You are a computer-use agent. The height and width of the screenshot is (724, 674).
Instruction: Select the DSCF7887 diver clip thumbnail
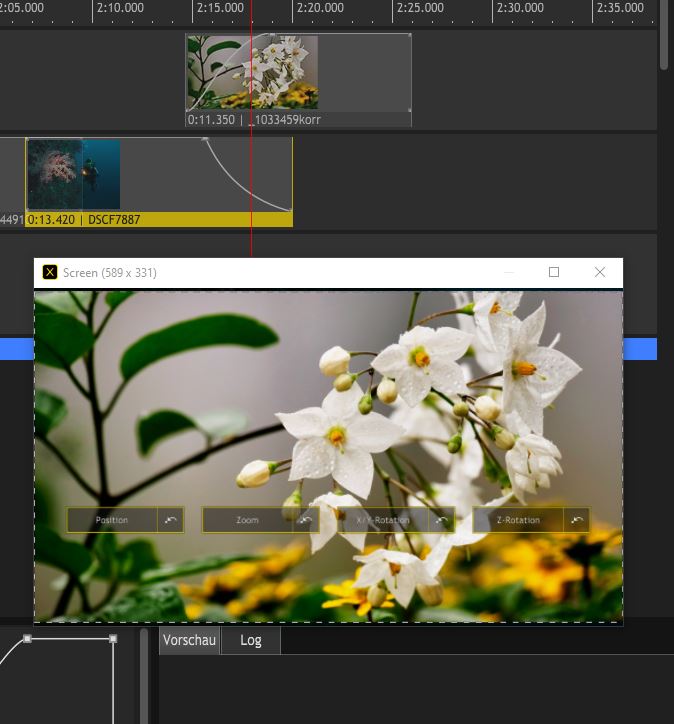73,174
